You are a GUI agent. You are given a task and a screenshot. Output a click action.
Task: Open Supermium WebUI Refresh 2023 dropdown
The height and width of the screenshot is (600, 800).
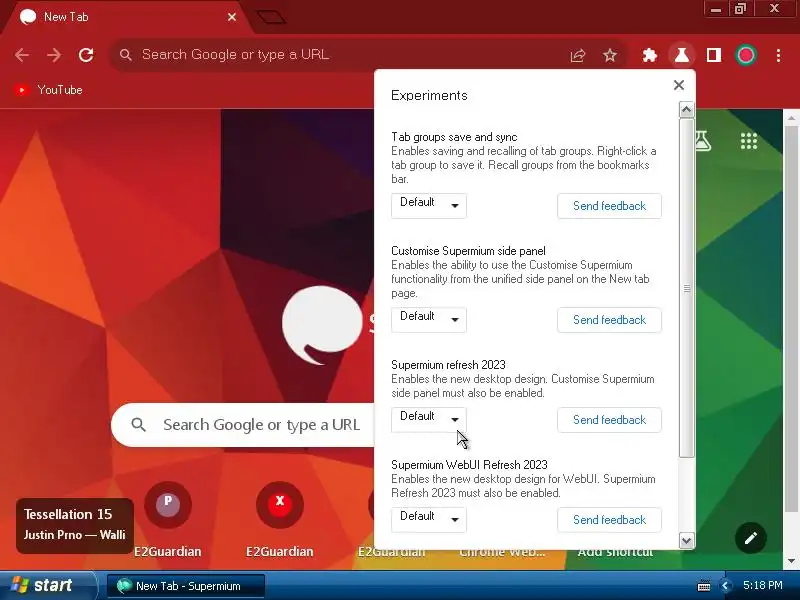click(429, 519)
